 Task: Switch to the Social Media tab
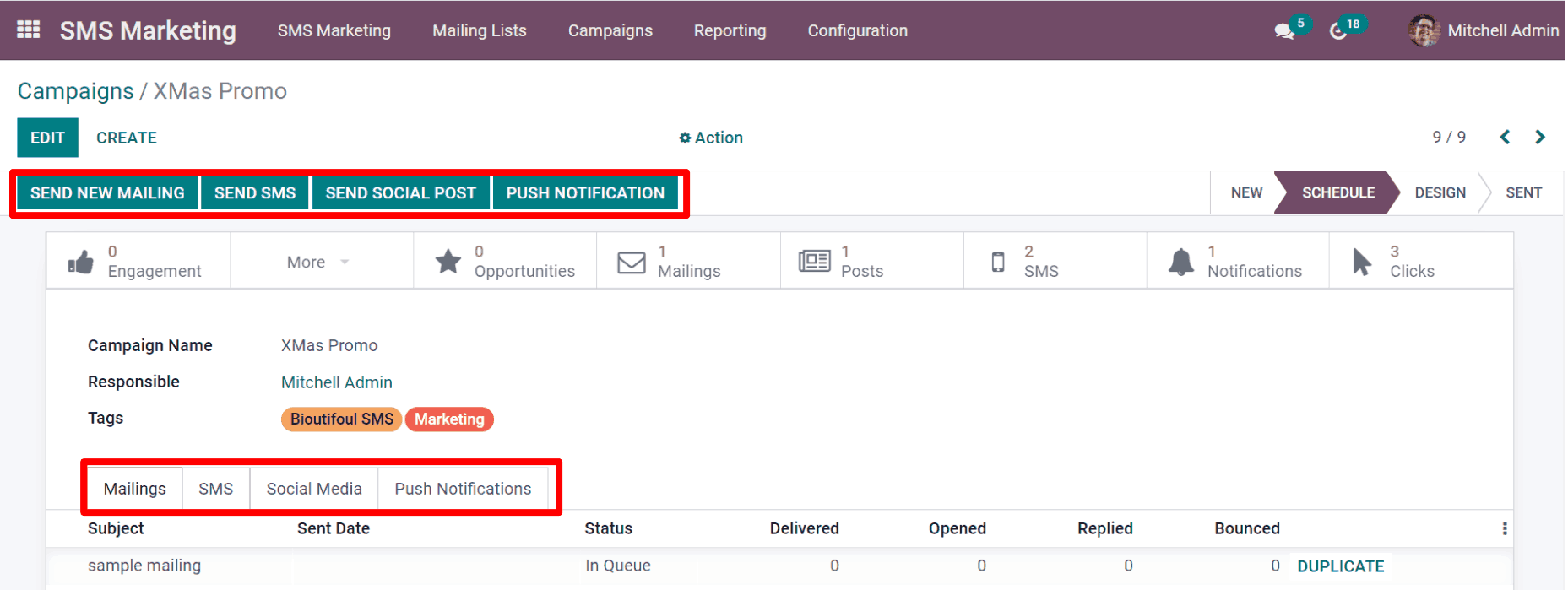[x=314, y=489]
